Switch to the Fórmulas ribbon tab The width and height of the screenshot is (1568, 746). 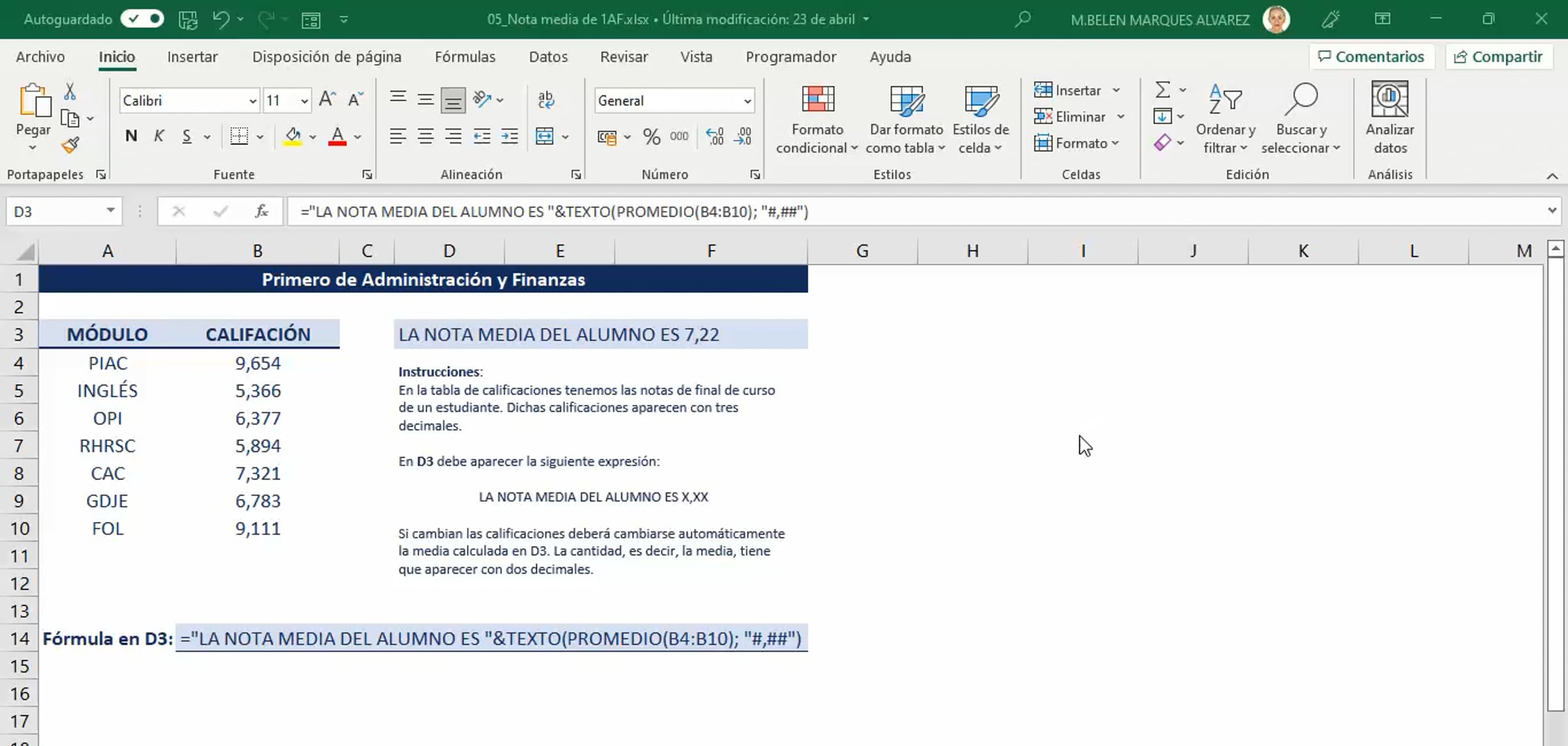click(465, 57)
